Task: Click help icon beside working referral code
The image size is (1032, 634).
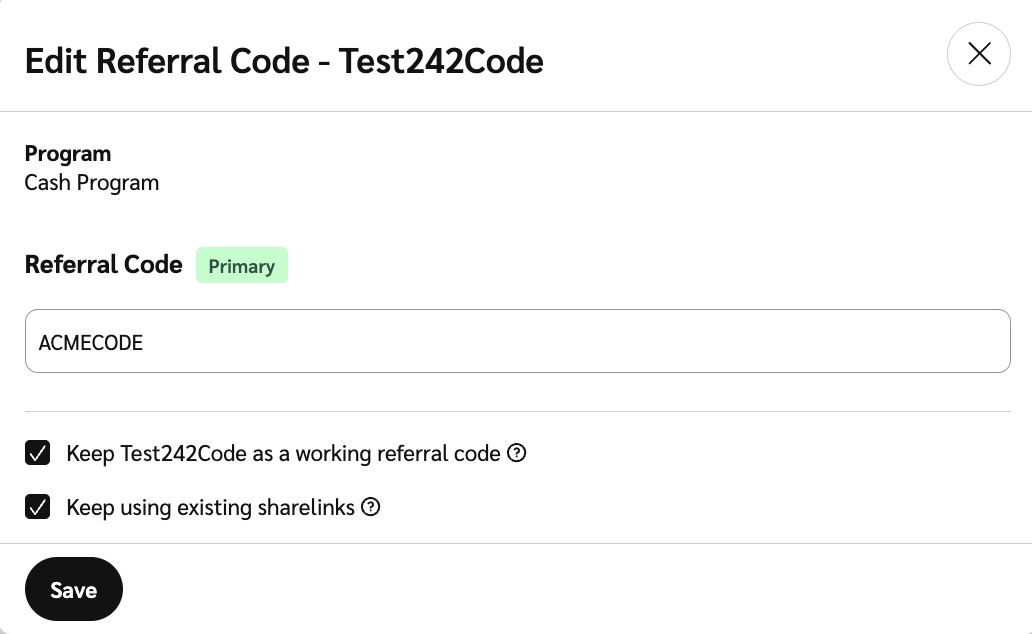Action: click(x=517, y=453)
